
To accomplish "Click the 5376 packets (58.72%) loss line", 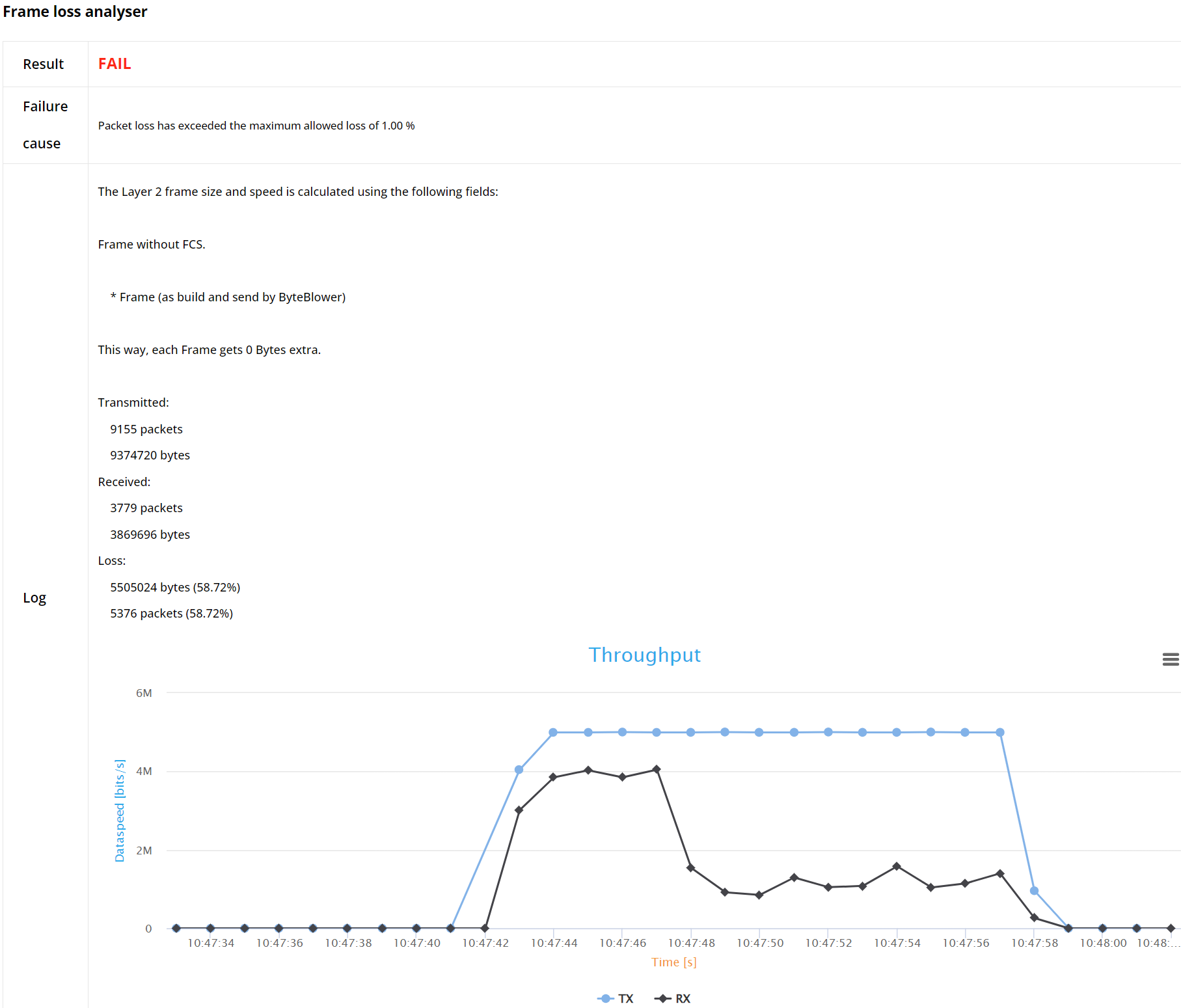I will tap(171, 613).
